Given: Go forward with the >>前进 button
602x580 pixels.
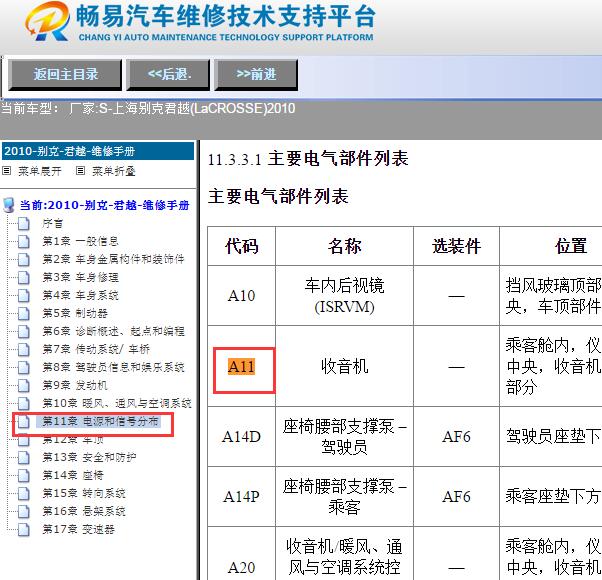Looking at the screenshot, I should (256, 74).
